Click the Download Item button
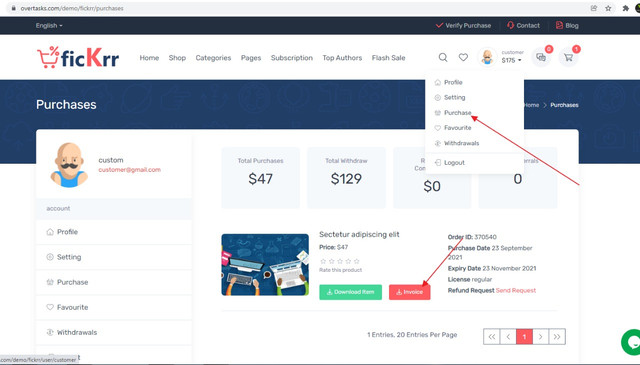640x365 pixels. (x=350, y=292)
